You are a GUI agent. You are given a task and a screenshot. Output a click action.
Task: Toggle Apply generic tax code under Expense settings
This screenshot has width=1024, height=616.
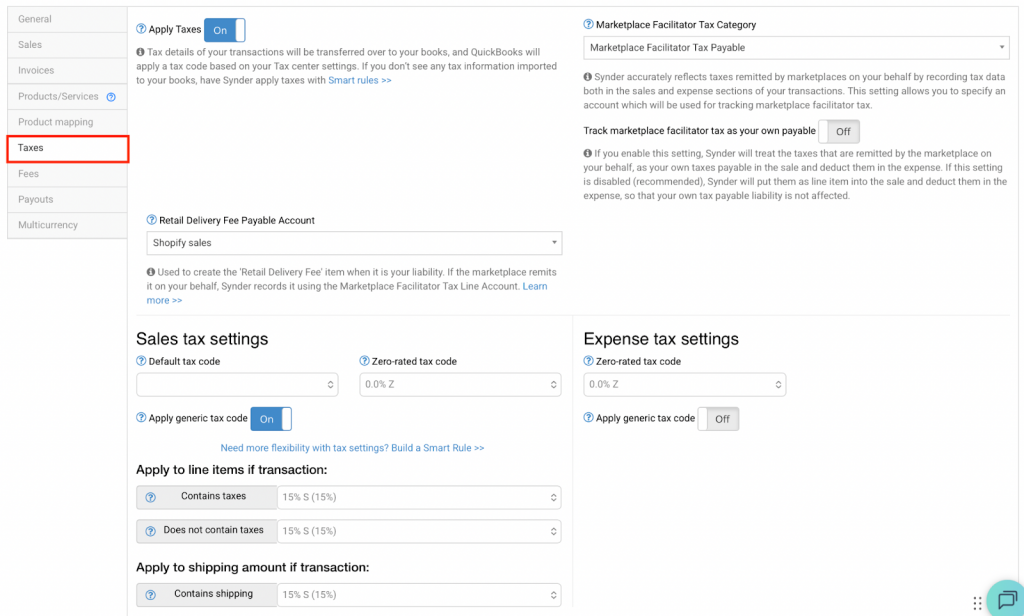pos(718,419)
